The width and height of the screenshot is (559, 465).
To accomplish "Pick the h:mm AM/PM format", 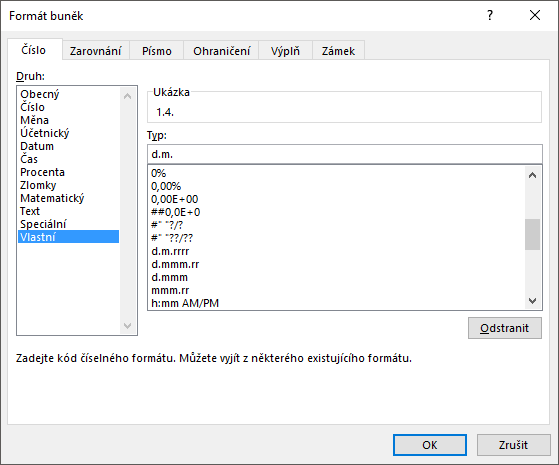I will point(185,303).
